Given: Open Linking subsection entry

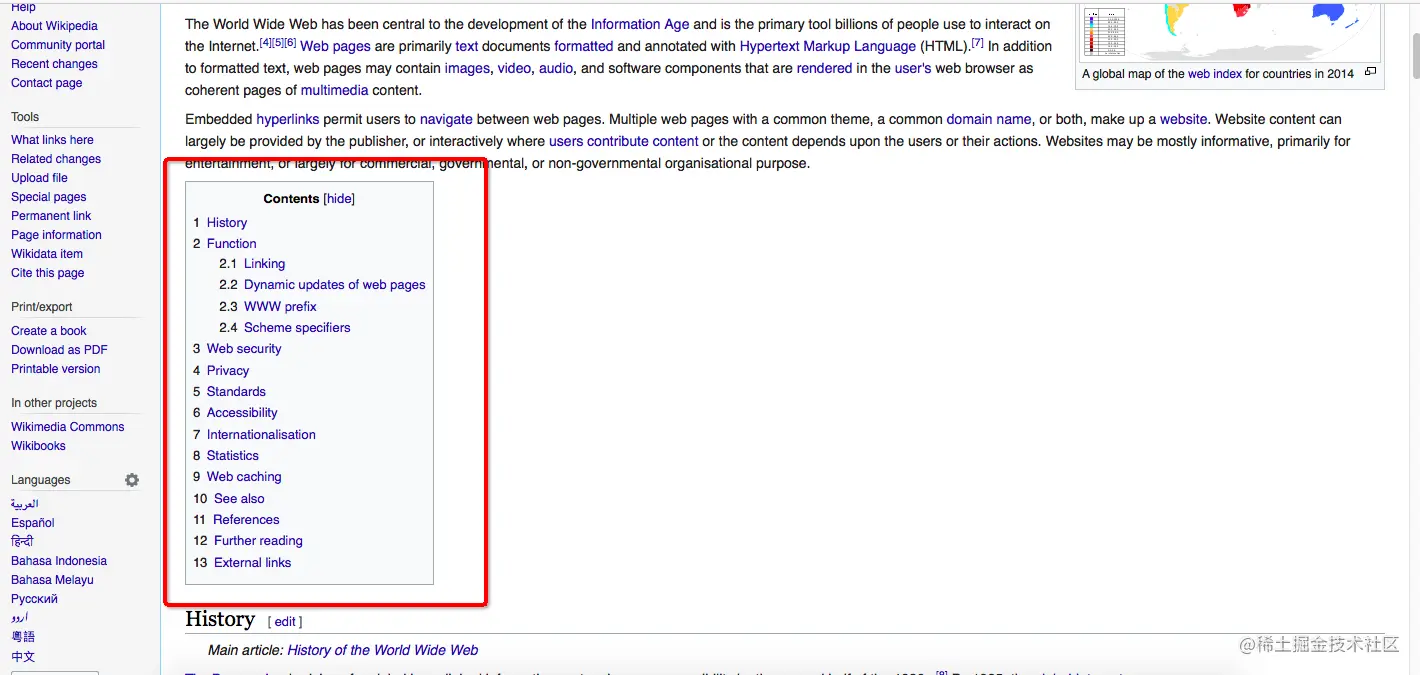Looking at the screenshot, I should tap(264, 264).
